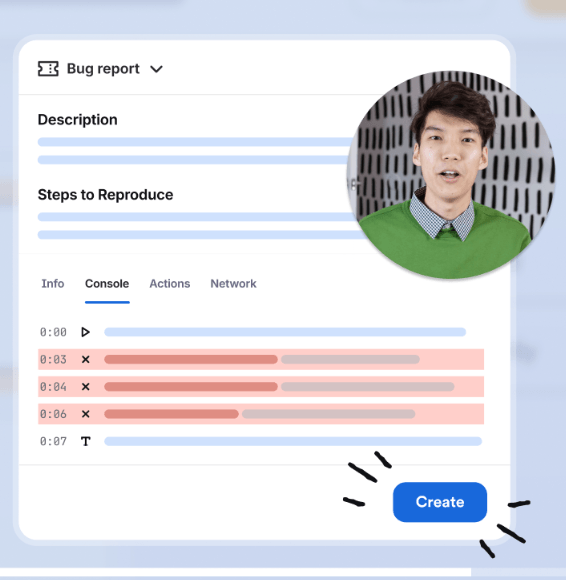
Task: Click the Create button
Action: (x=440, y=502)
